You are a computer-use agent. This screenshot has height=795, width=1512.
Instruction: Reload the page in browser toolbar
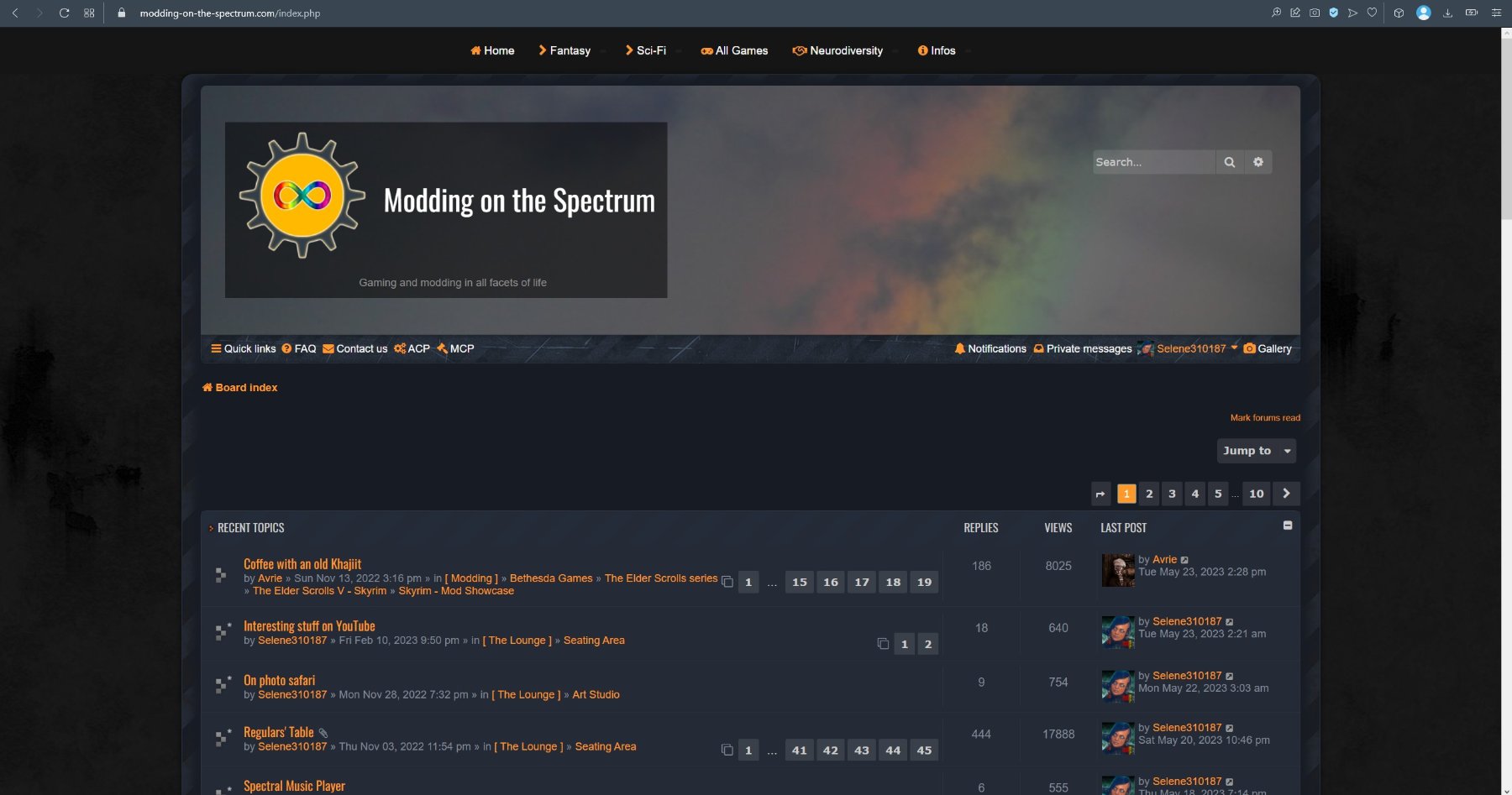(x=64, y=13)
